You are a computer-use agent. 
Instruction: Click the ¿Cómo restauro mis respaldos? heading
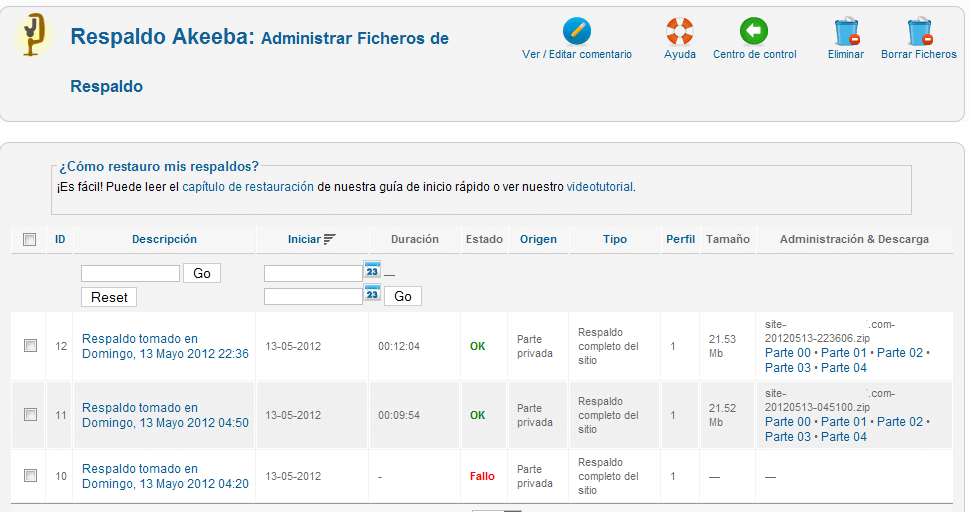159,166
